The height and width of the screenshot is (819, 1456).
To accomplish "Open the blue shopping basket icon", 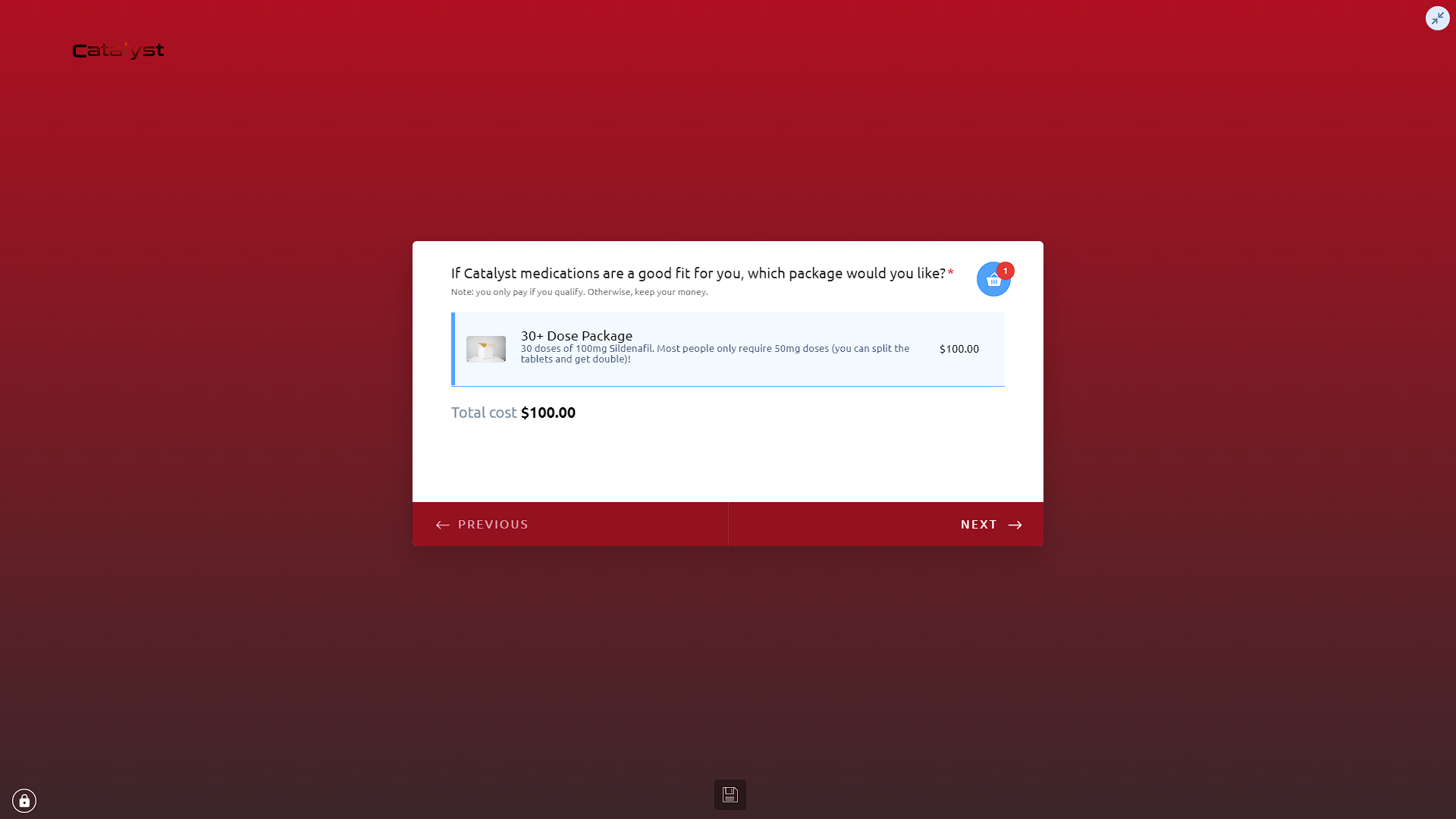I will [x=993, y=280].
